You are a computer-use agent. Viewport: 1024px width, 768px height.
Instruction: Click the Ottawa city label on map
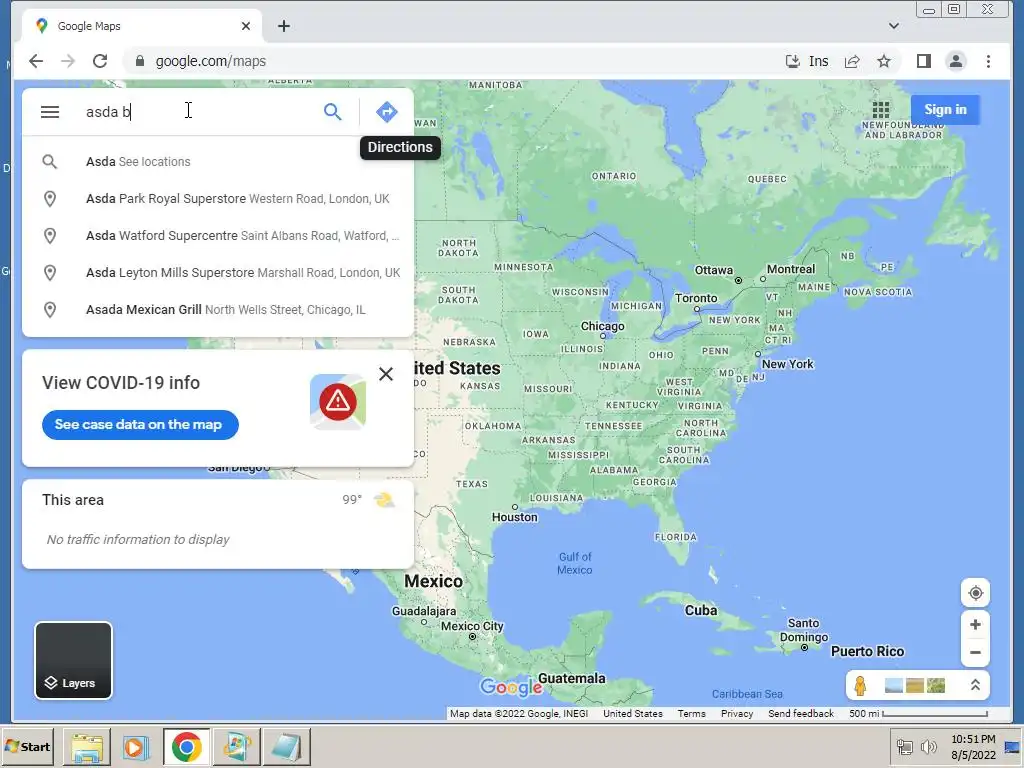point(713,270)
